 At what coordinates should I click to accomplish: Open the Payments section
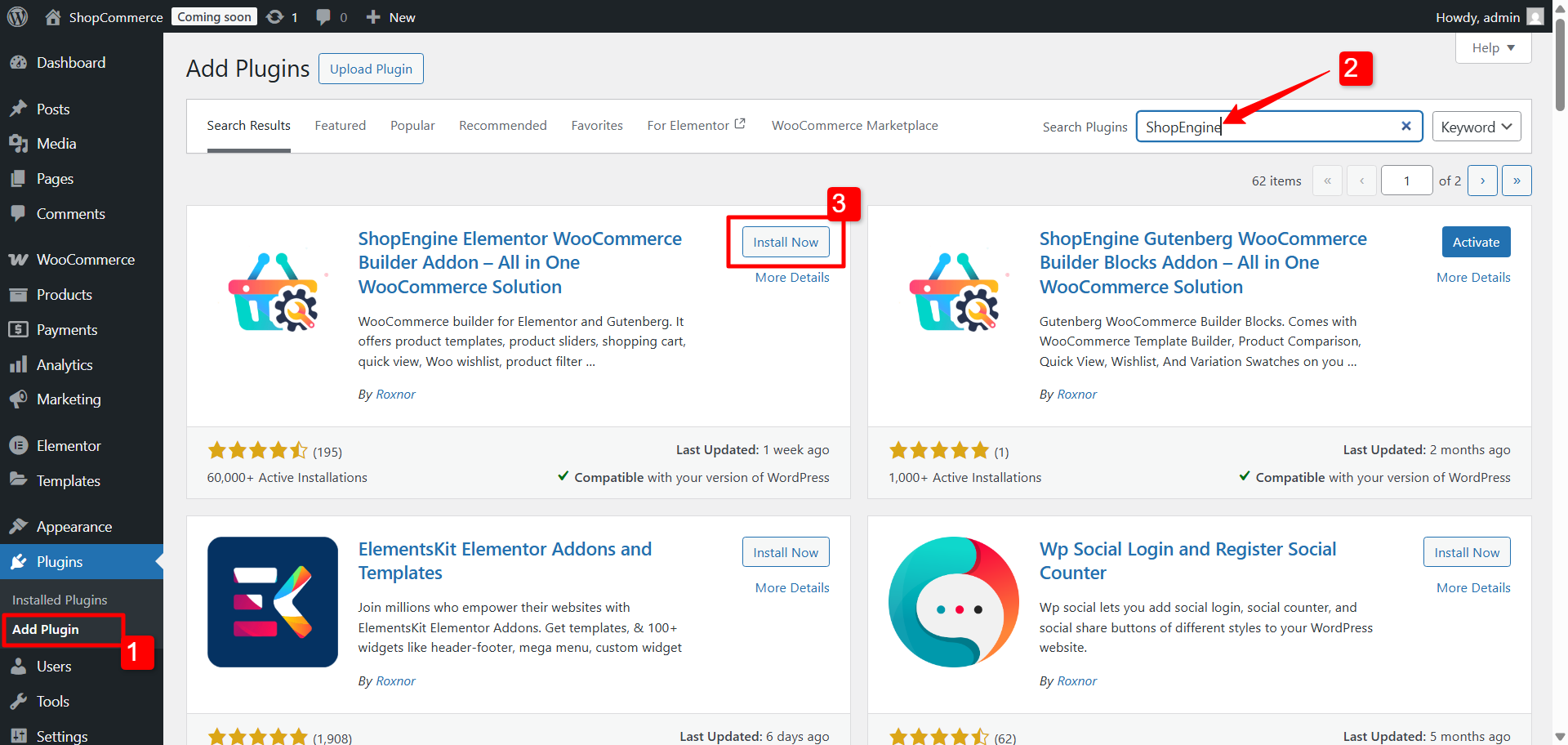[66, 329]
